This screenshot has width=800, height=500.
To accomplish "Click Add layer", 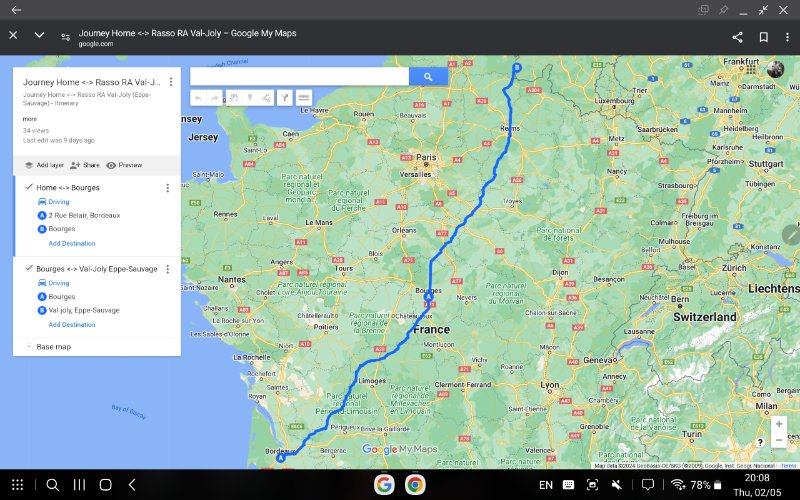I will pyautogui.click(x=43, y=165).
